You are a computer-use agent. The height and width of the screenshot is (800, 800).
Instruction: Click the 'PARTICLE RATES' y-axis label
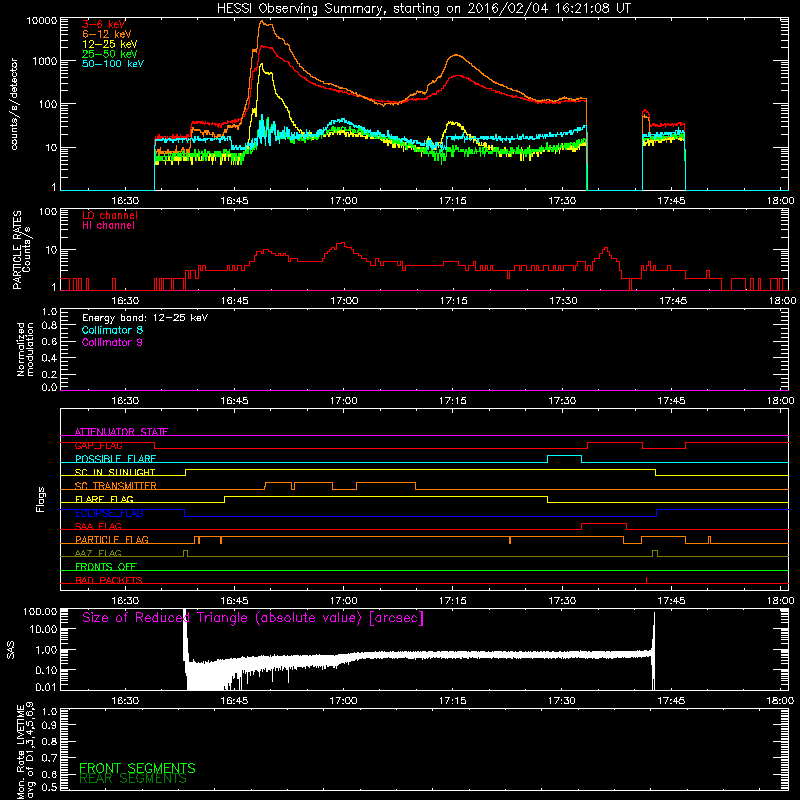[x=18, y=250]
